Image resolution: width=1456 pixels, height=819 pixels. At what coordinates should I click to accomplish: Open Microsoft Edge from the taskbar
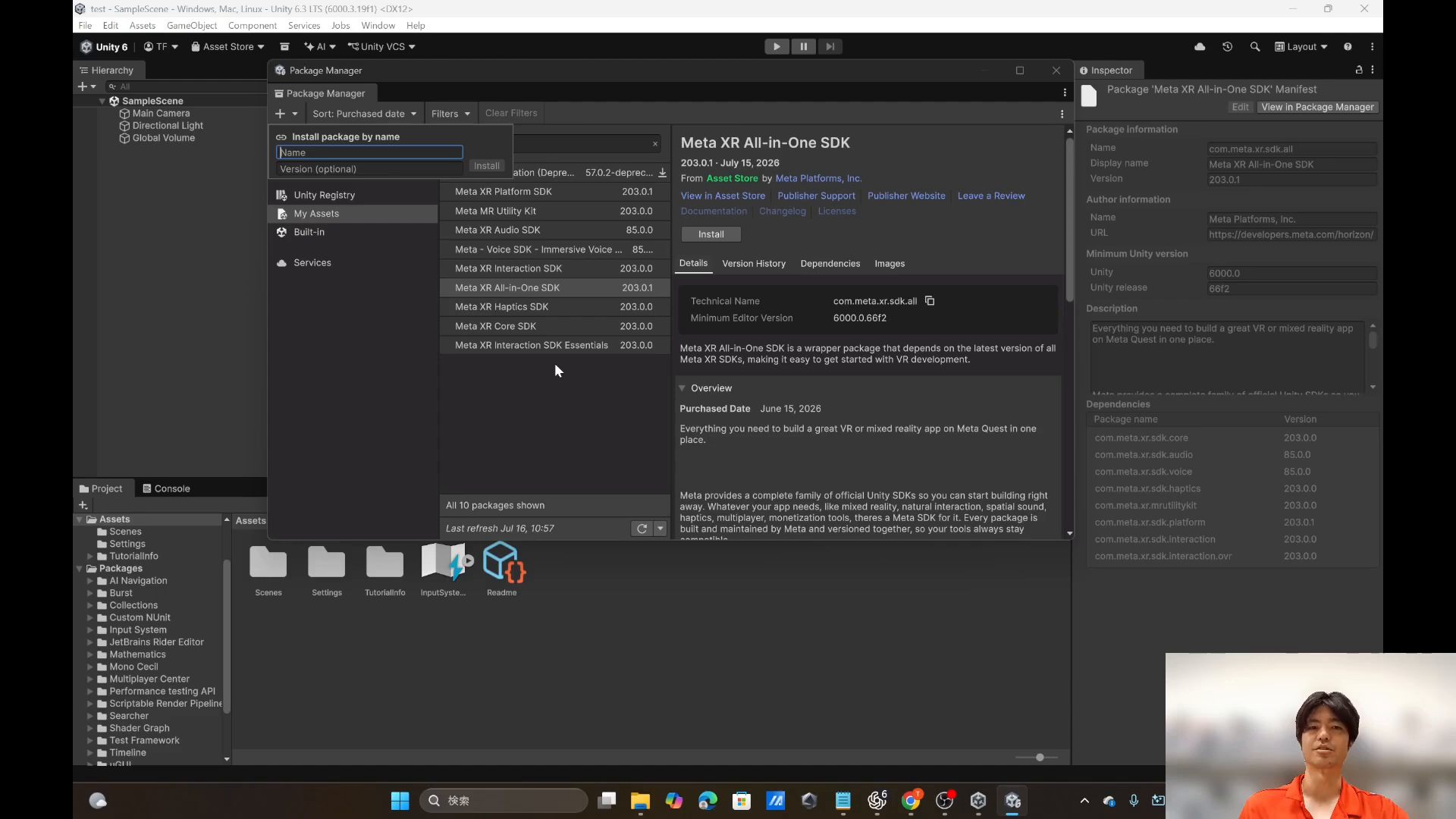tap(708, 801)
